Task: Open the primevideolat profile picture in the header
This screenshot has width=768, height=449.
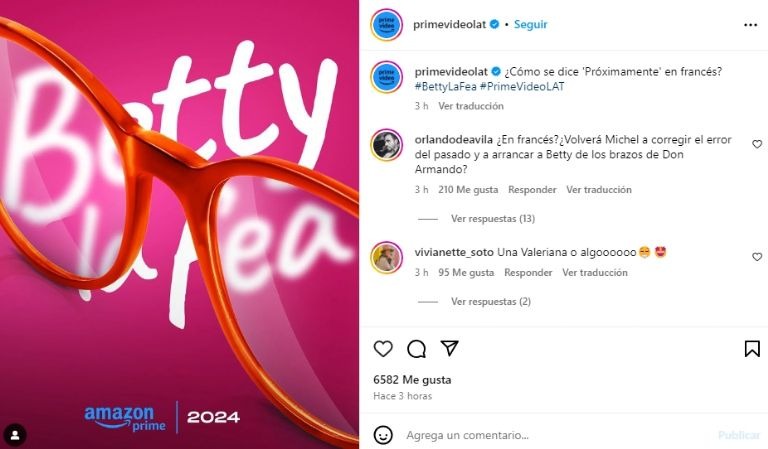Action: click(x=386, y=24)
